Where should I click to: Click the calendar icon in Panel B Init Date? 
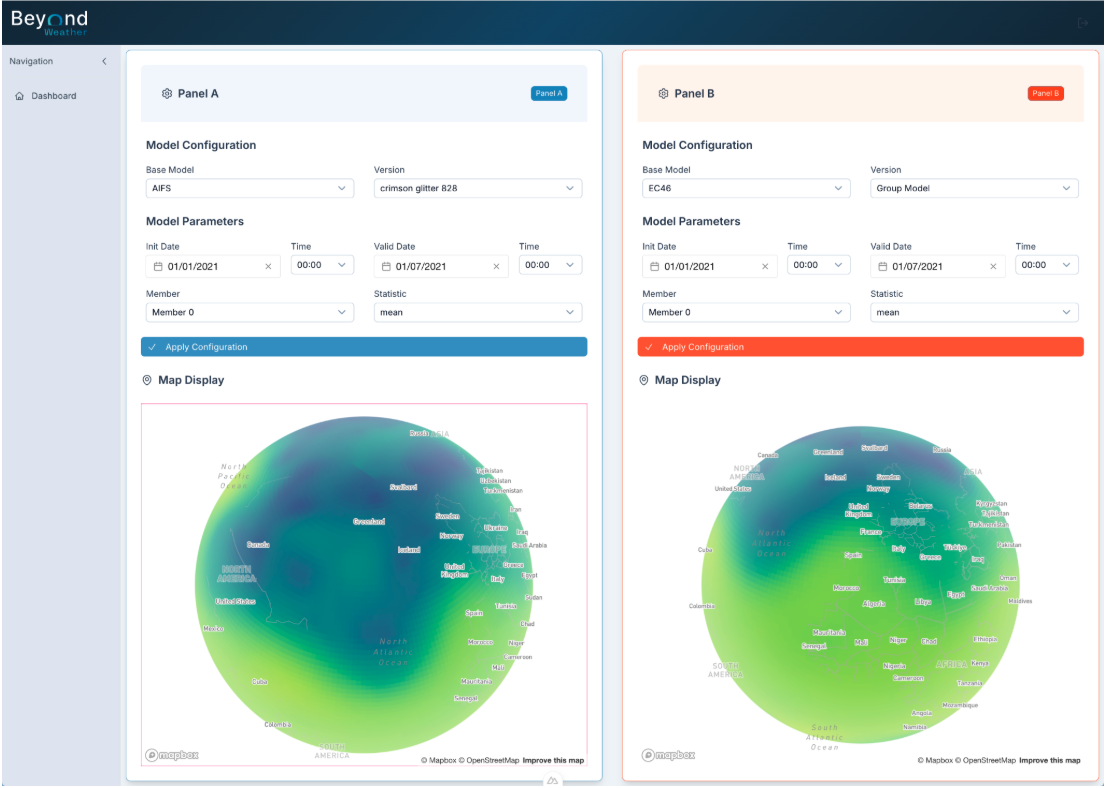pyautogui.click(x=655, y=267)
